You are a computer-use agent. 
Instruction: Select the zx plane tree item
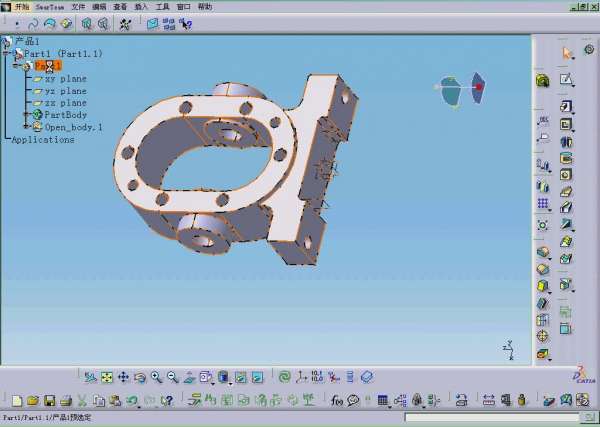pos(65,102)
